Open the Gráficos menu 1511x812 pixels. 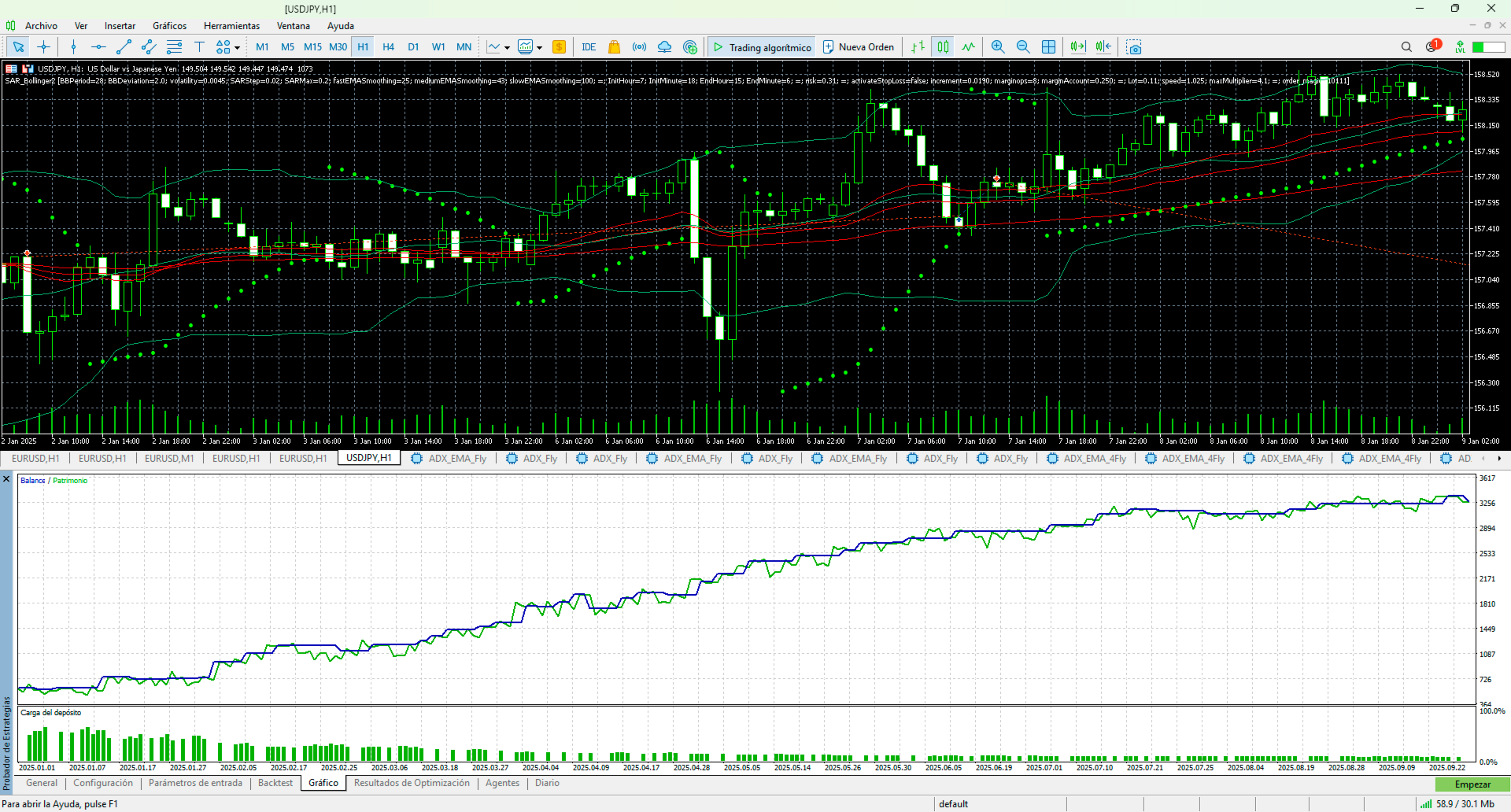170,26
